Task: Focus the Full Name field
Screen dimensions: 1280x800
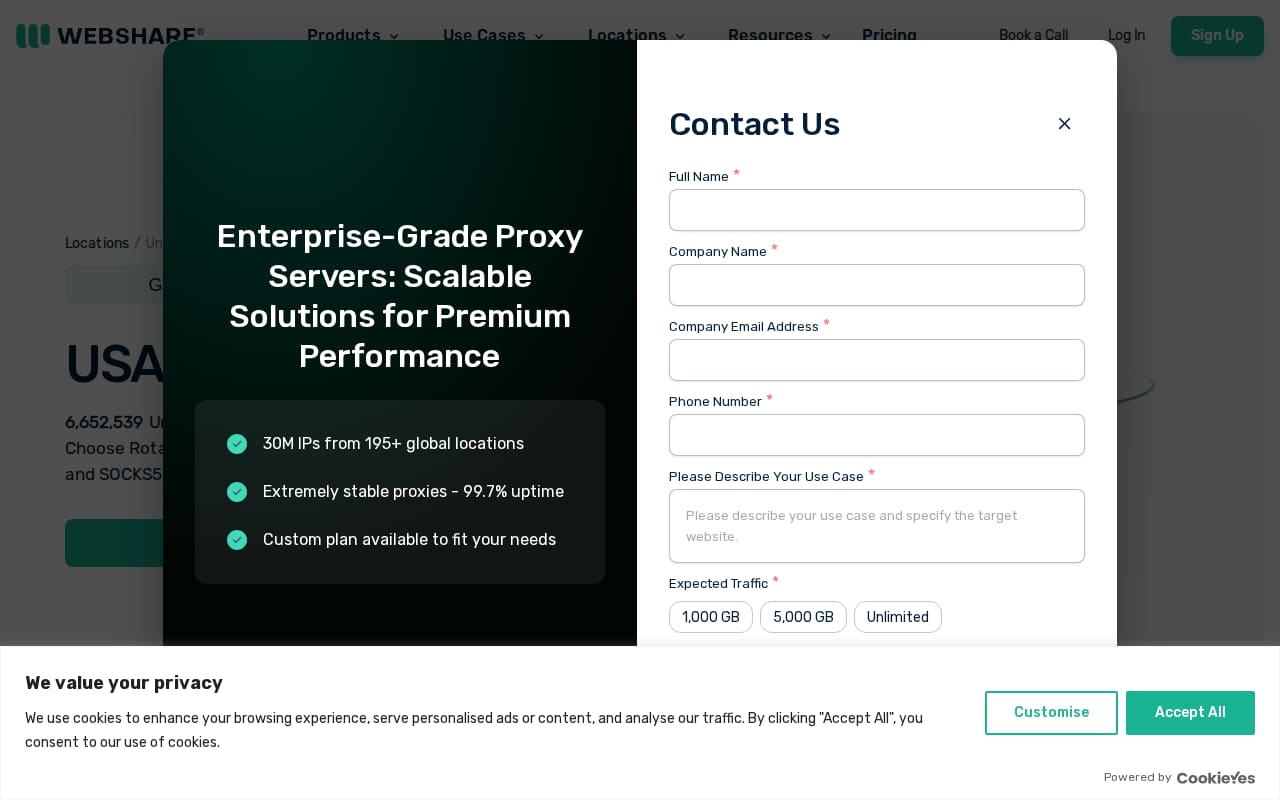Action: 877,210
